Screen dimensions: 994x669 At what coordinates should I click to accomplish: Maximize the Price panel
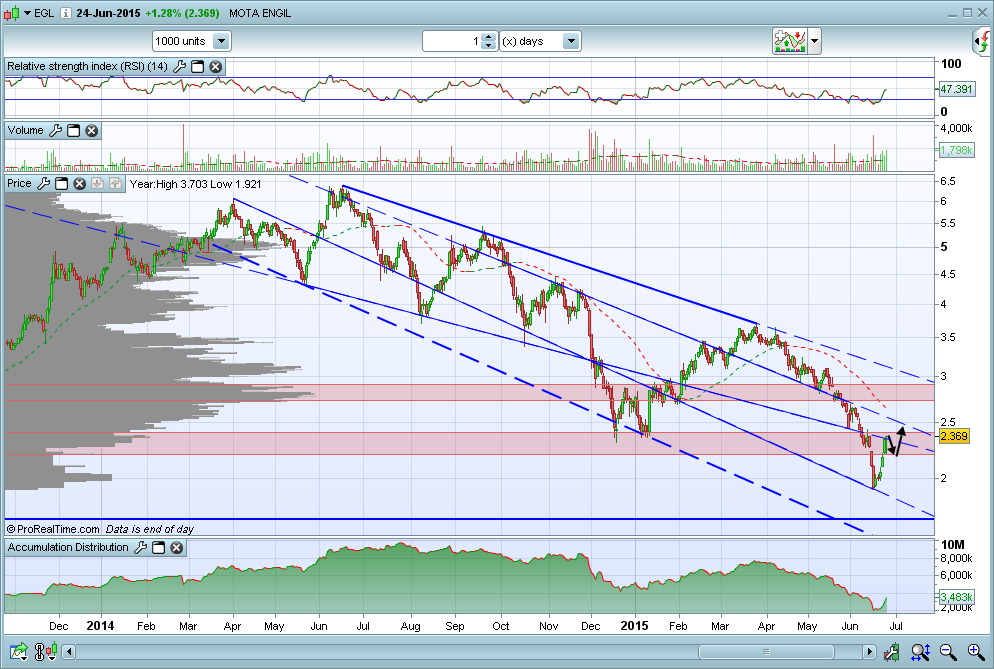click(x=61, y=184)
